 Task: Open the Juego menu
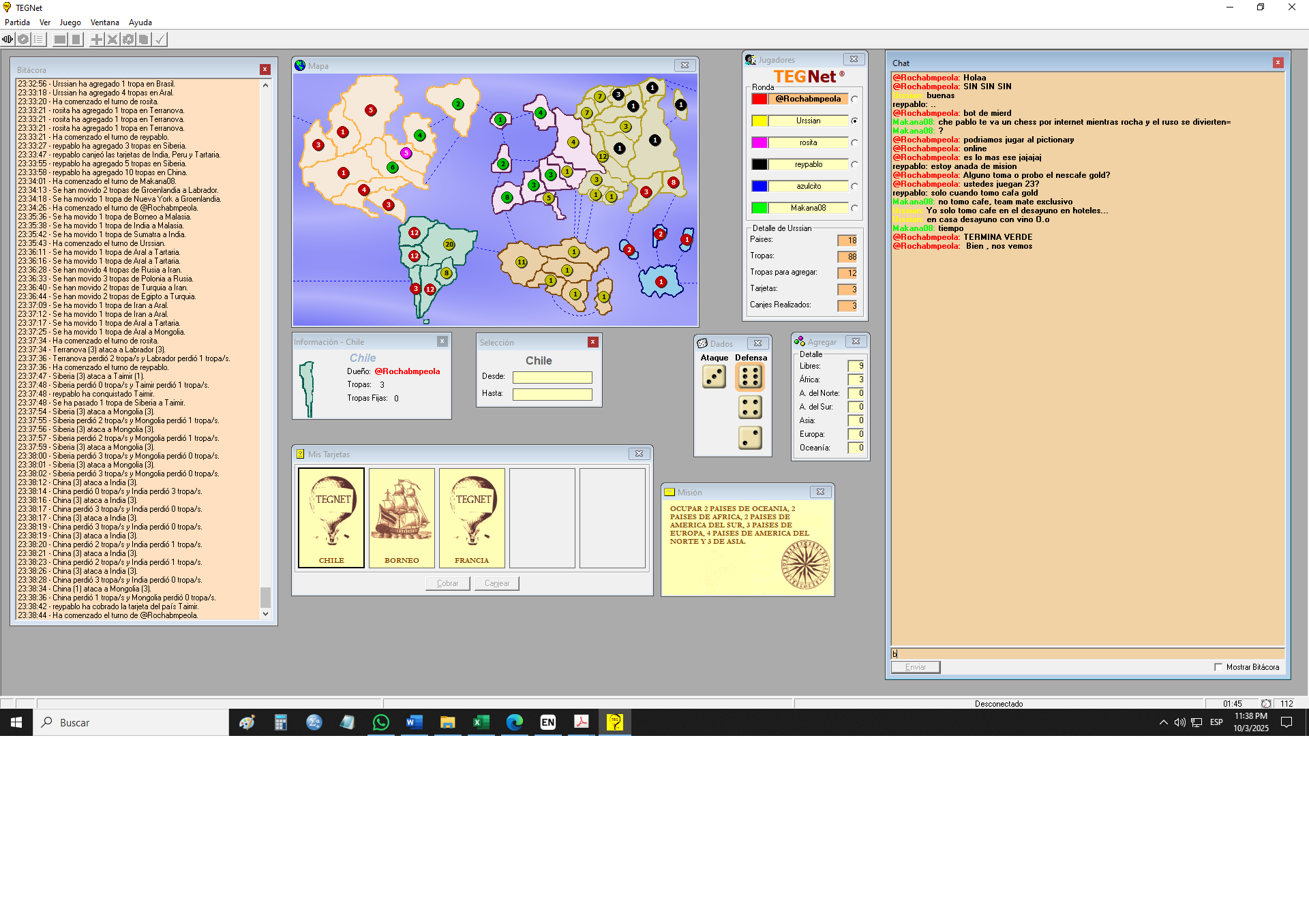[70, 22]
